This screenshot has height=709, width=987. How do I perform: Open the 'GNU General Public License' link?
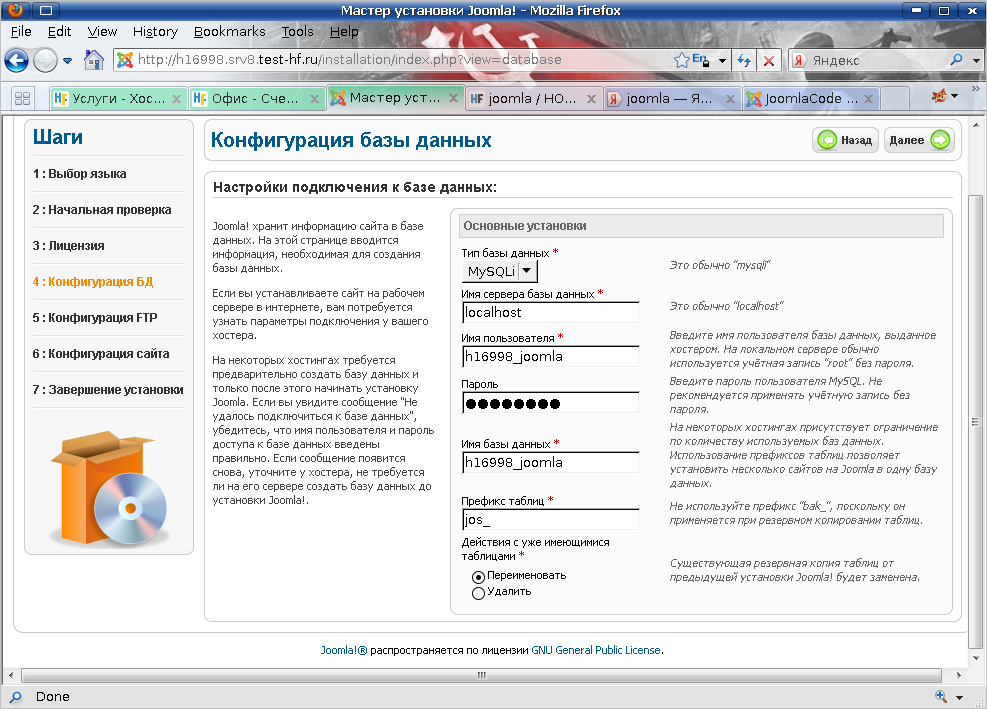point(596,650)
